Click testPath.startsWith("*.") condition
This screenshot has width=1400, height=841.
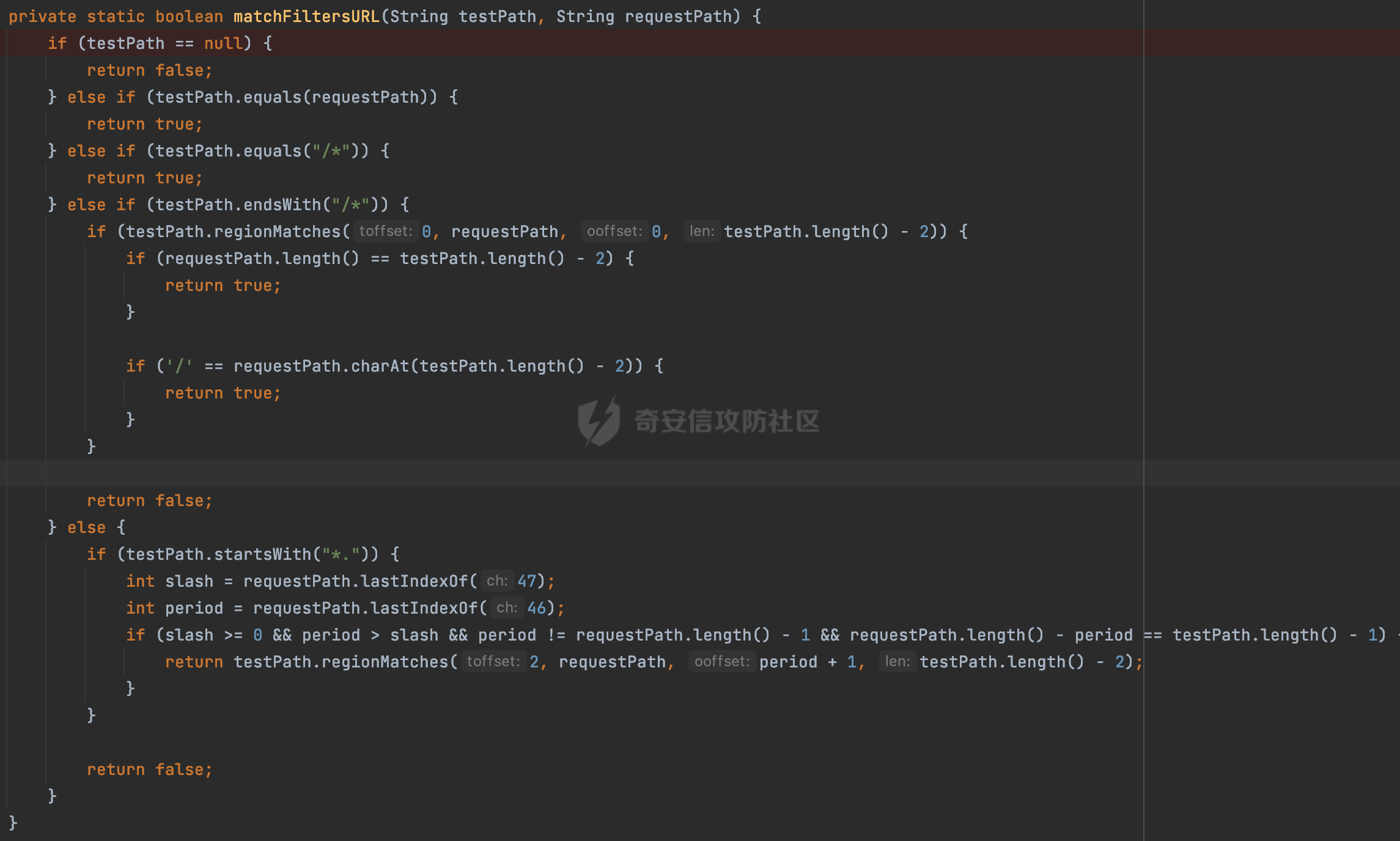(248, 554)
